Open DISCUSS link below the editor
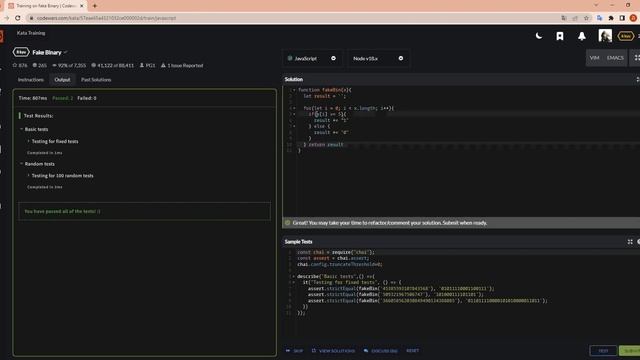 pyautogui.click(x=380, y=351)
